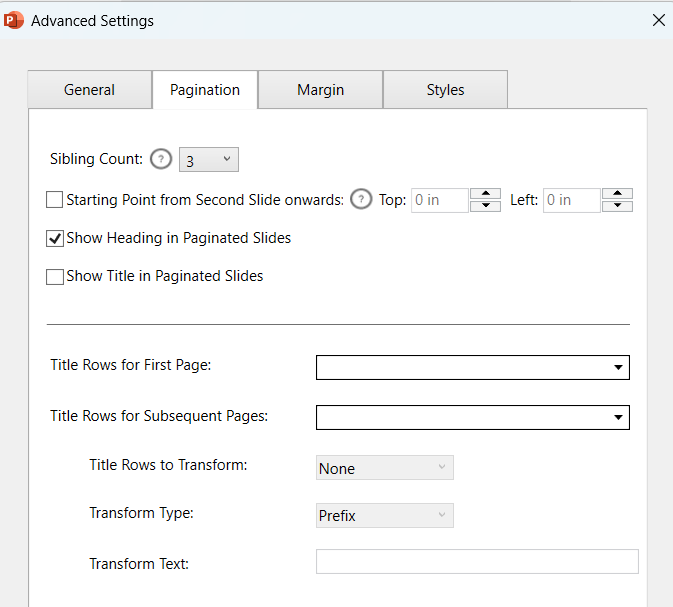Image resolution: width=673 pixels, height=607 pixels.
Task: Decrease the Top value with down arrow
Action: click(x=485, y=206)
